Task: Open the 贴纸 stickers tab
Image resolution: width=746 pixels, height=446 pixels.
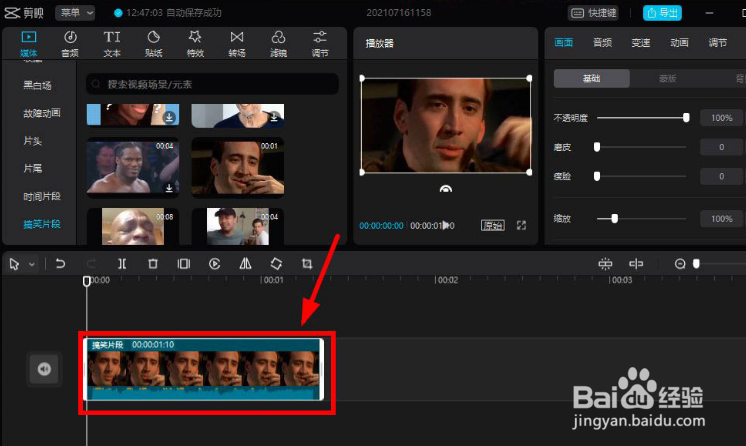Action: [153, 43]
